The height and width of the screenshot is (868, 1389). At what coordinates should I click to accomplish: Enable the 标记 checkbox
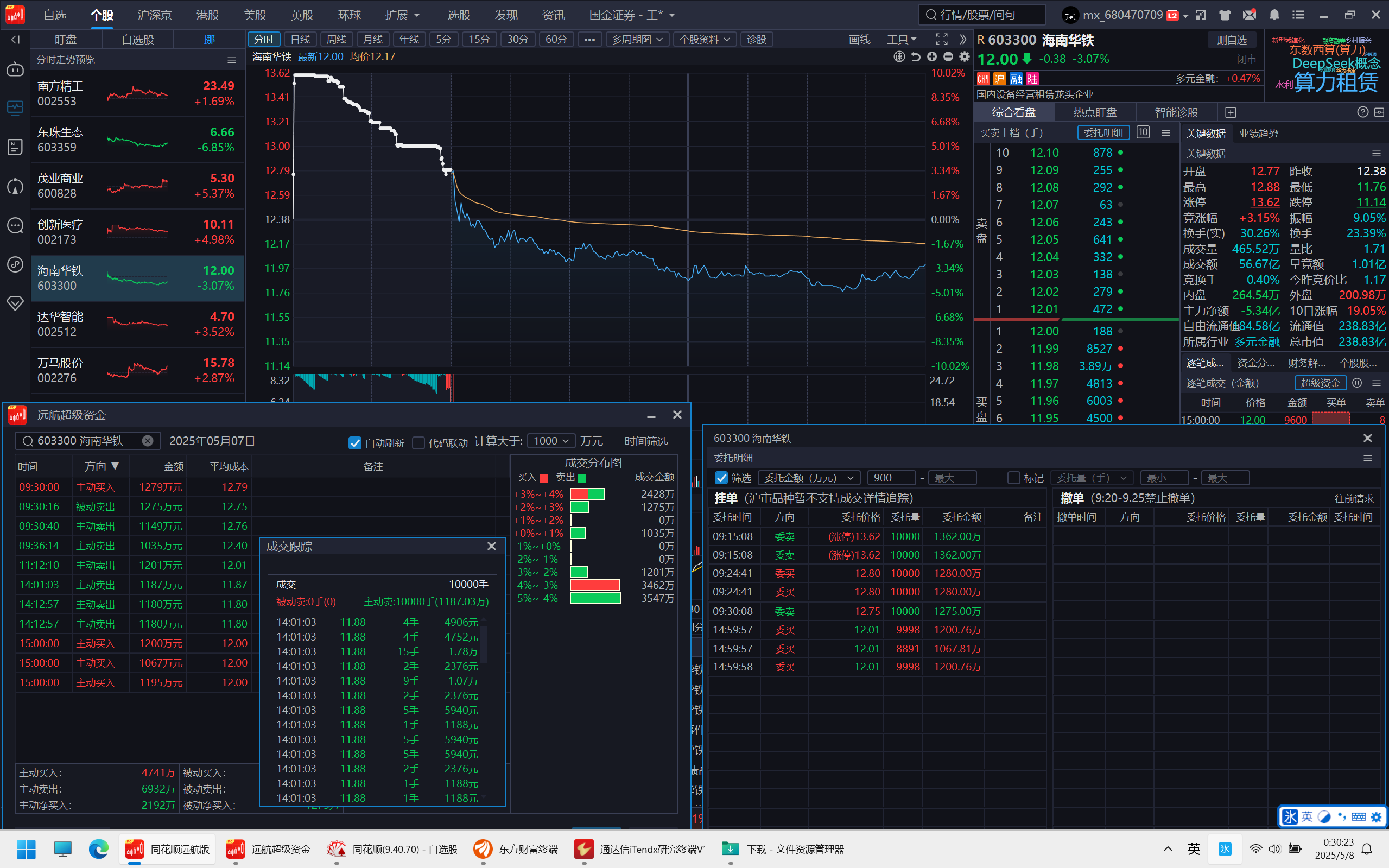(x=1013, y=478)
